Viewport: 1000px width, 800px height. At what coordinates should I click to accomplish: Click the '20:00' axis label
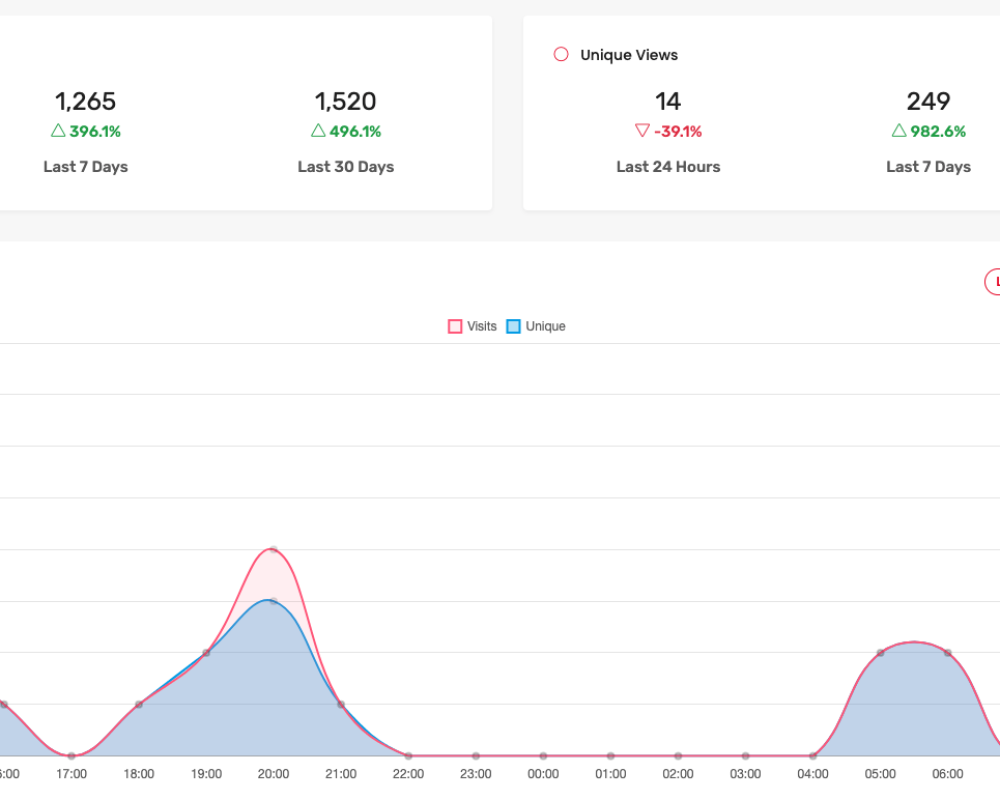[x=273, y=774]
